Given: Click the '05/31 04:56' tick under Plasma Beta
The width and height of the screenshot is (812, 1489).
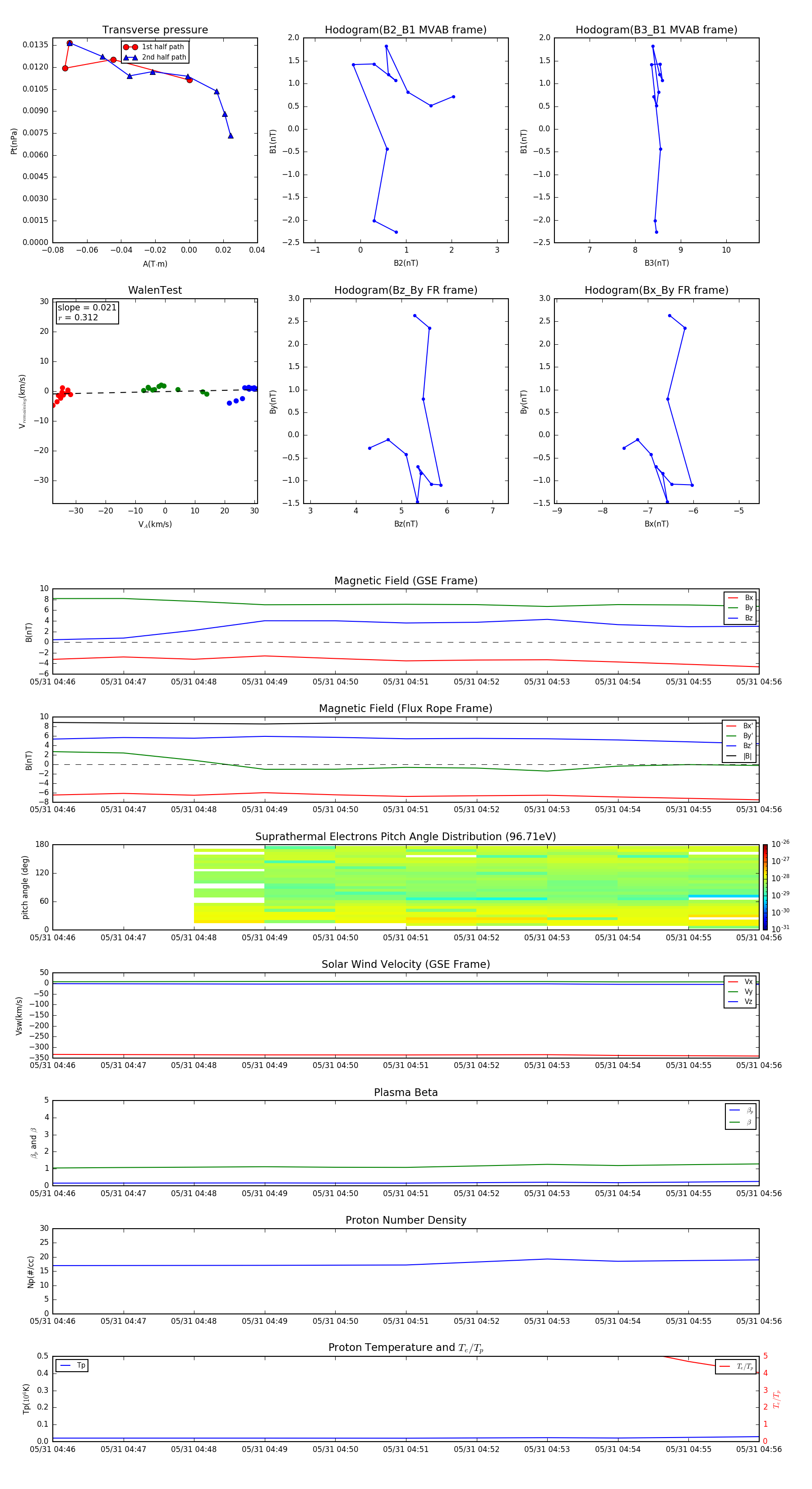Looking at the screenshot, I should click(759, 1193).
